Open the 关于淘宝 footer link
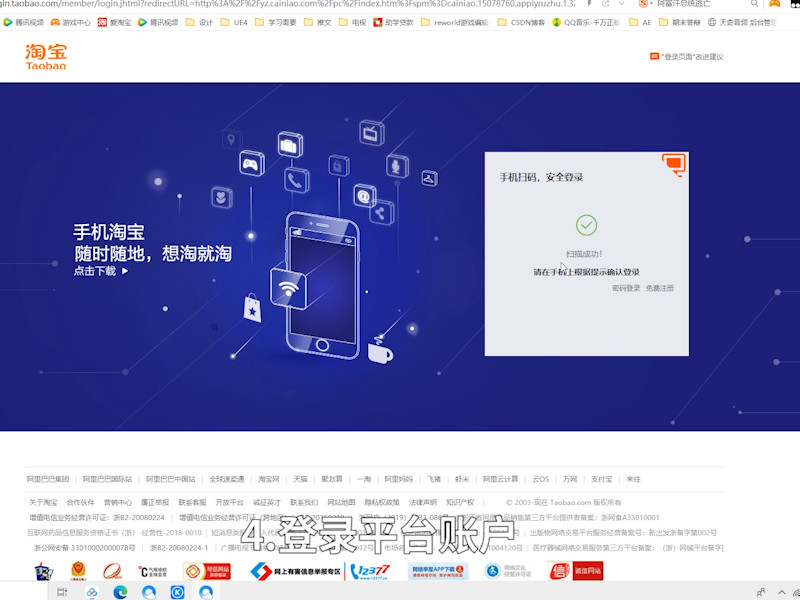The image size is (800, 600). tap(43, 503)
